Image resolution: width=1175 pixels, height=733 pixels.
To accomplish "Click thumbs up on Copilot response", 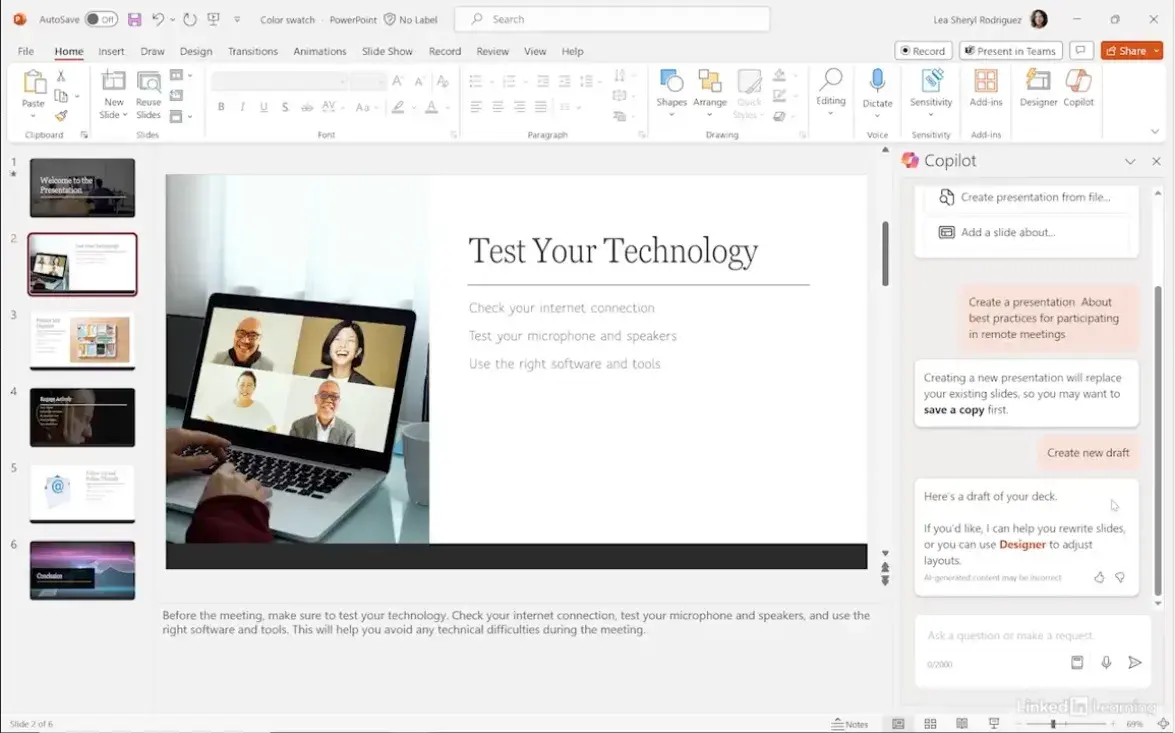I will pos(1099,577).
